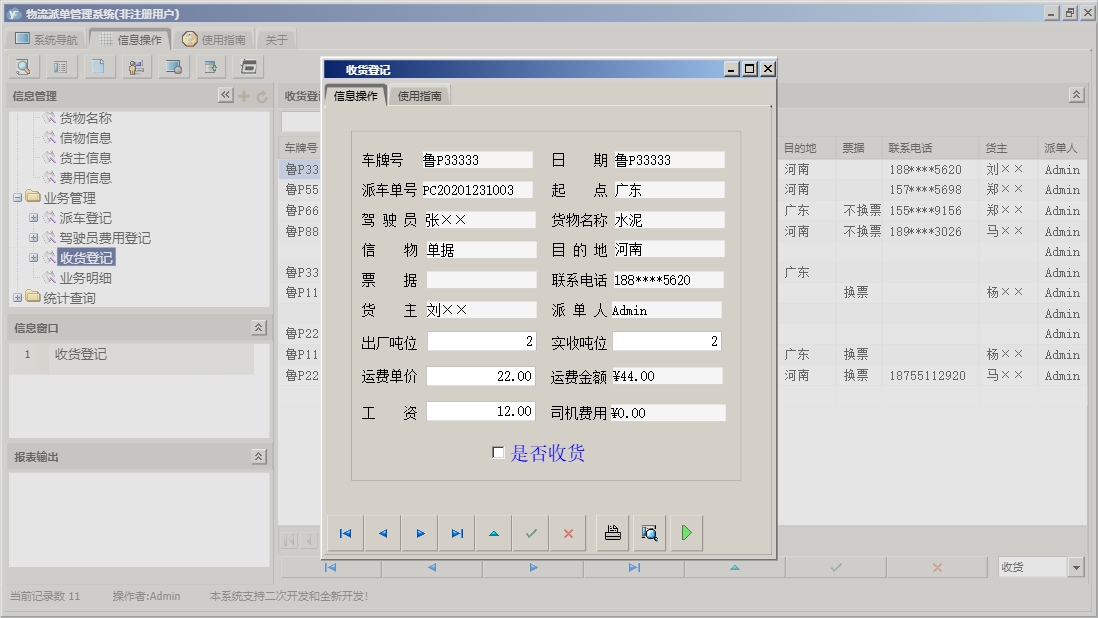The image size is (1098, 618).
Task: Open the user management icon in the toolbar
Action: click(137, 66)
